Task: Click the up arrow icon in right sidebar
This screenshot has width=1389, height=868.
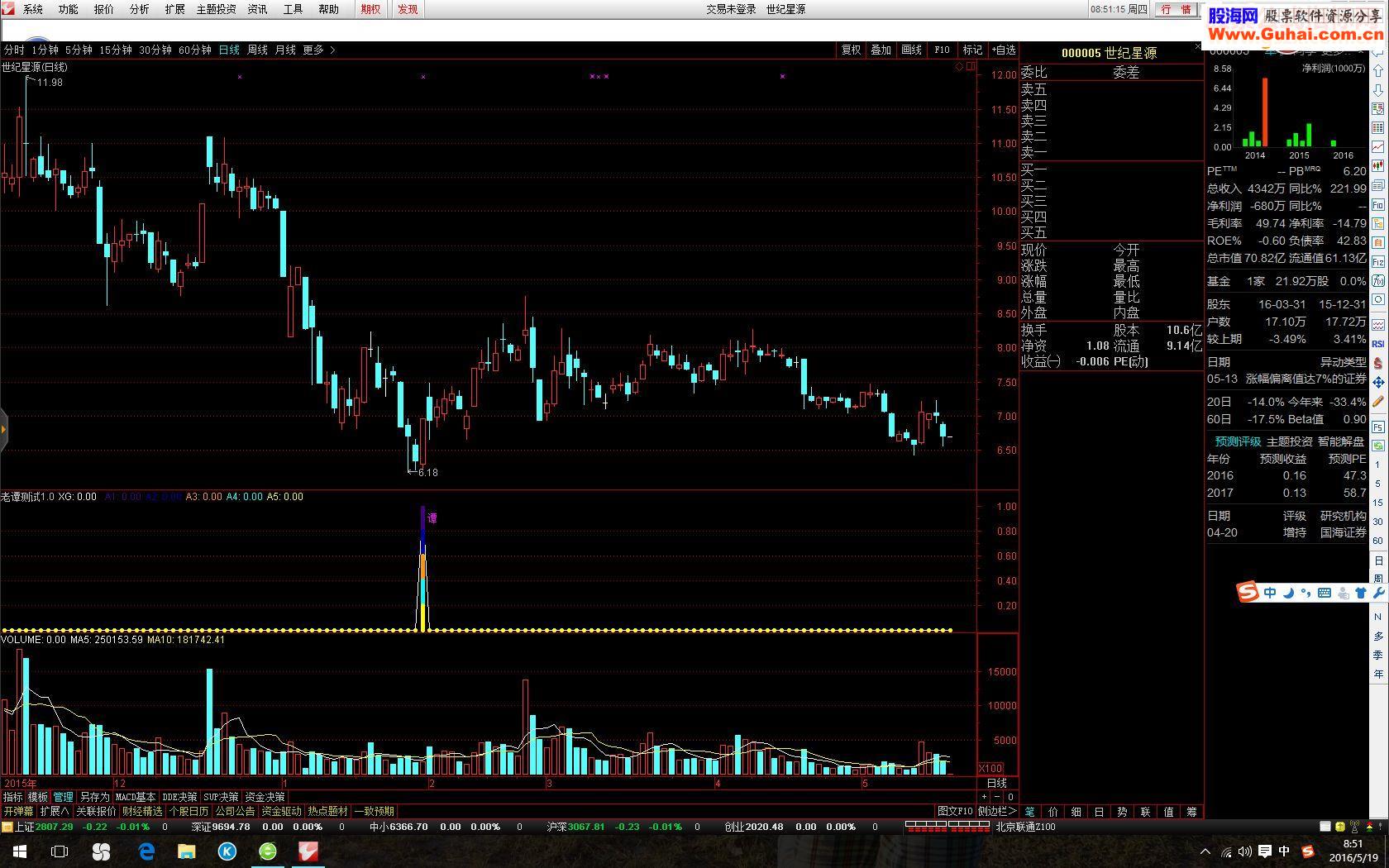Action: click(x=1377, y=72)
